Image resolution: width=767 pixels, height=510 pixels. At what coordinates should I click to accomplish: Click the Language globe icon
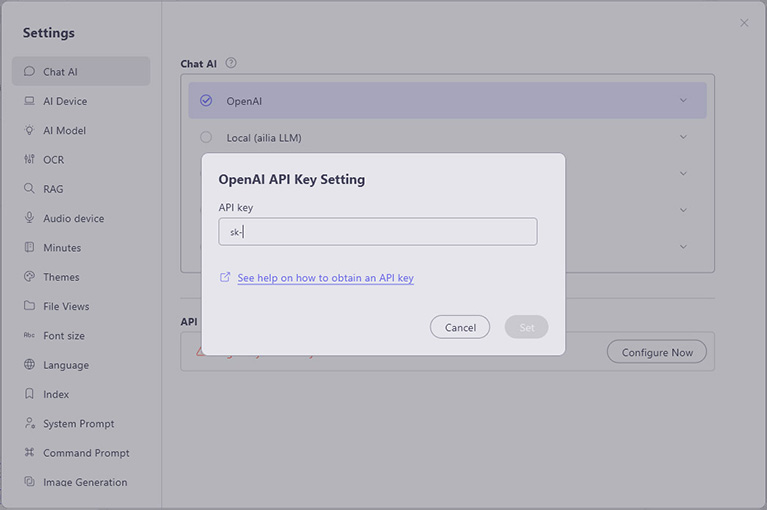pos(29,365)
